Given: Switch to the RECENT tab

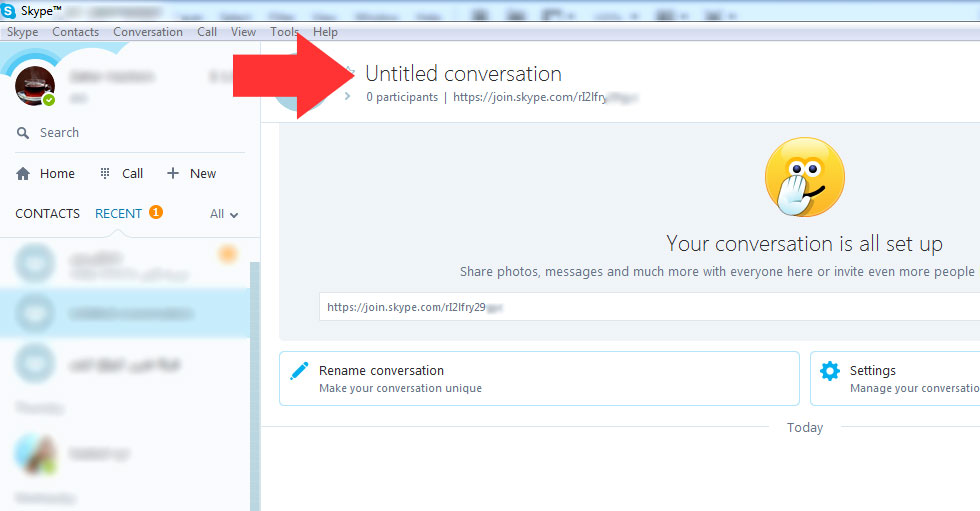Looking at the screenshot, I should (118, 214).
